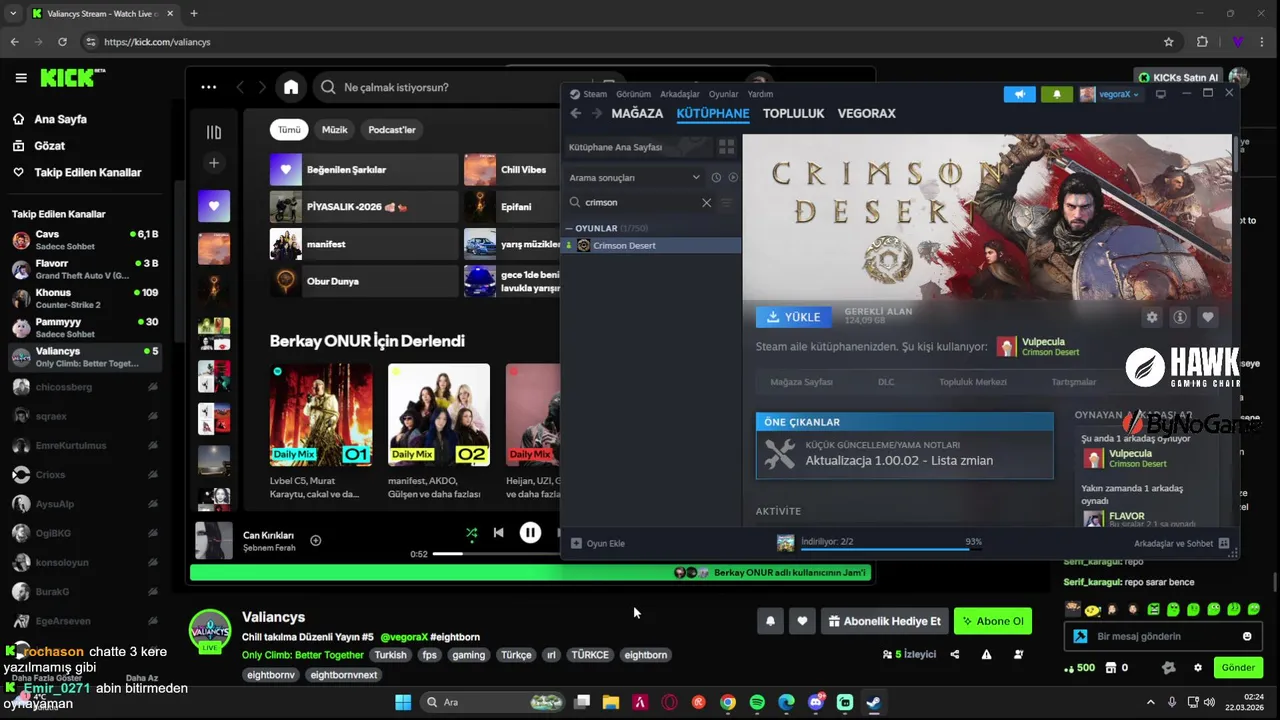Go back in Steam navigation
This screenshot has height=720, width=1280.
click(576, 114)
